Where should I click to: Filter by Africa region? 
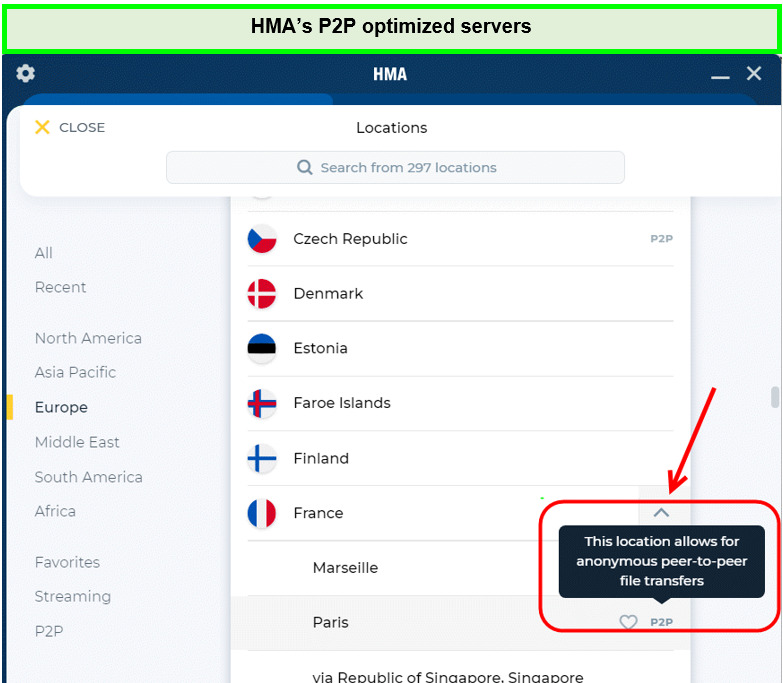55,511
